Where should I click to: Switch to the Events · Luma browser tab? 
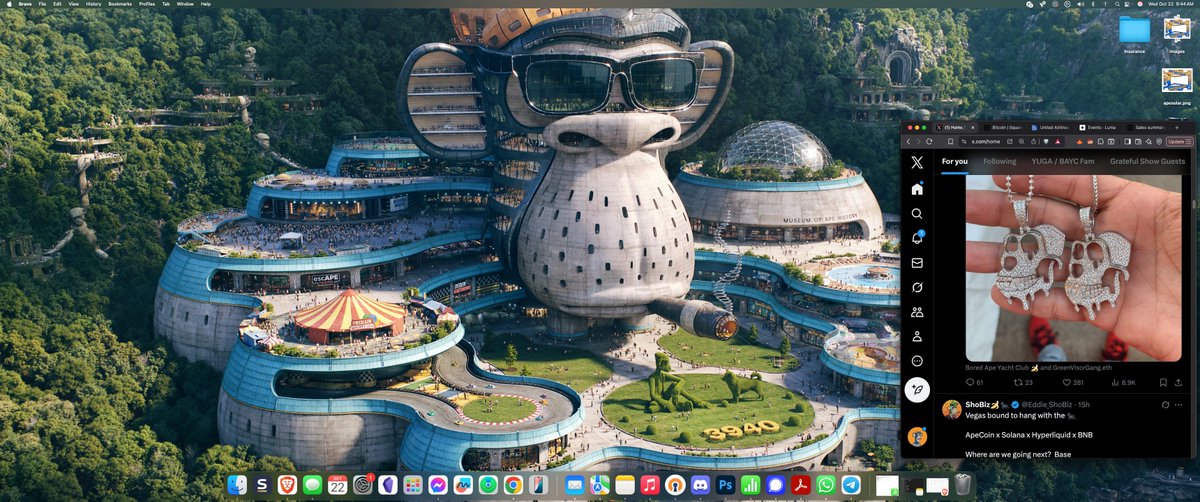[1098, 128]
